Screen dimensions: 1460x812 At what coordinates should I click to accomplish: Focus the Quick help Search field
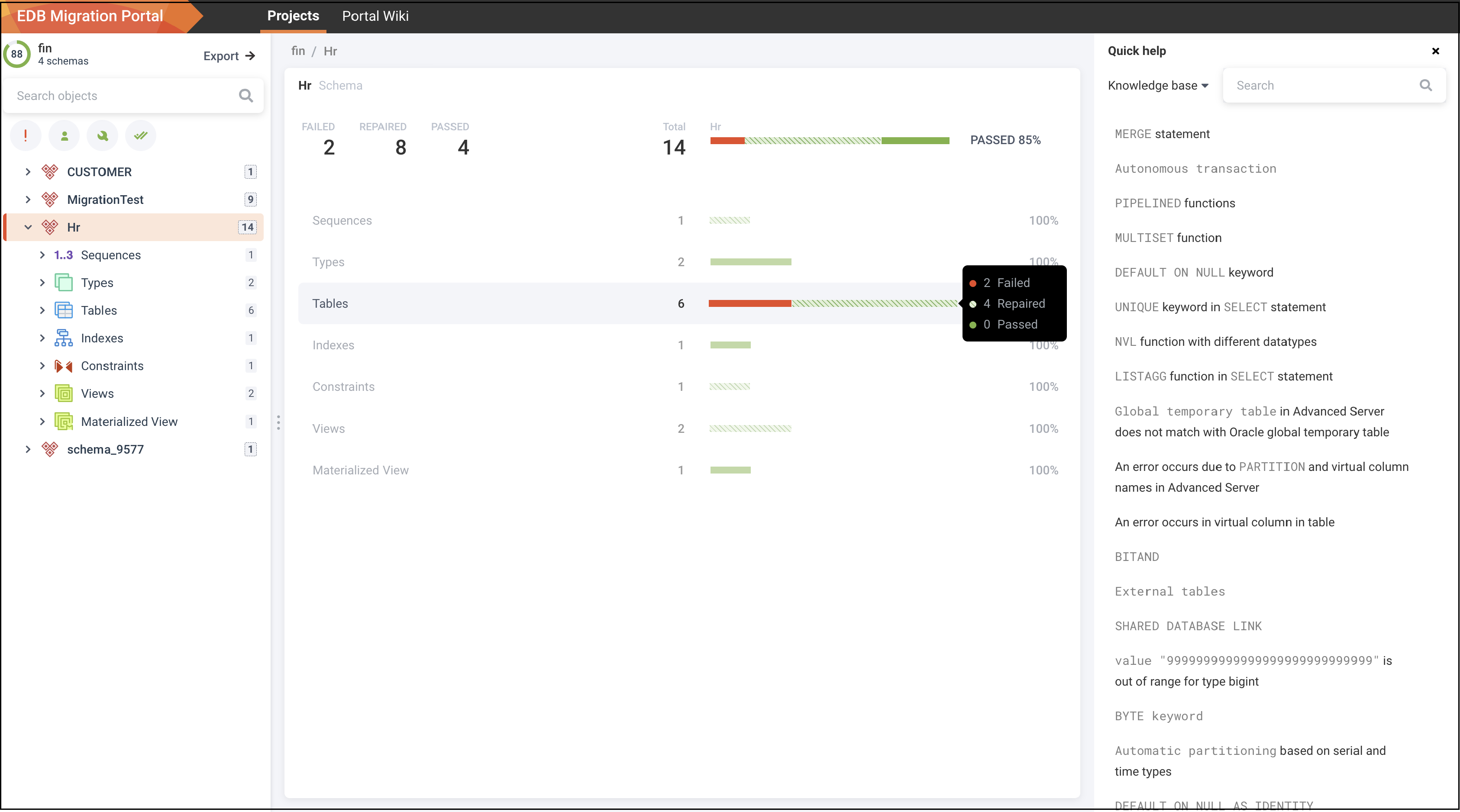pyautogui.click(x=1334, y=86)
